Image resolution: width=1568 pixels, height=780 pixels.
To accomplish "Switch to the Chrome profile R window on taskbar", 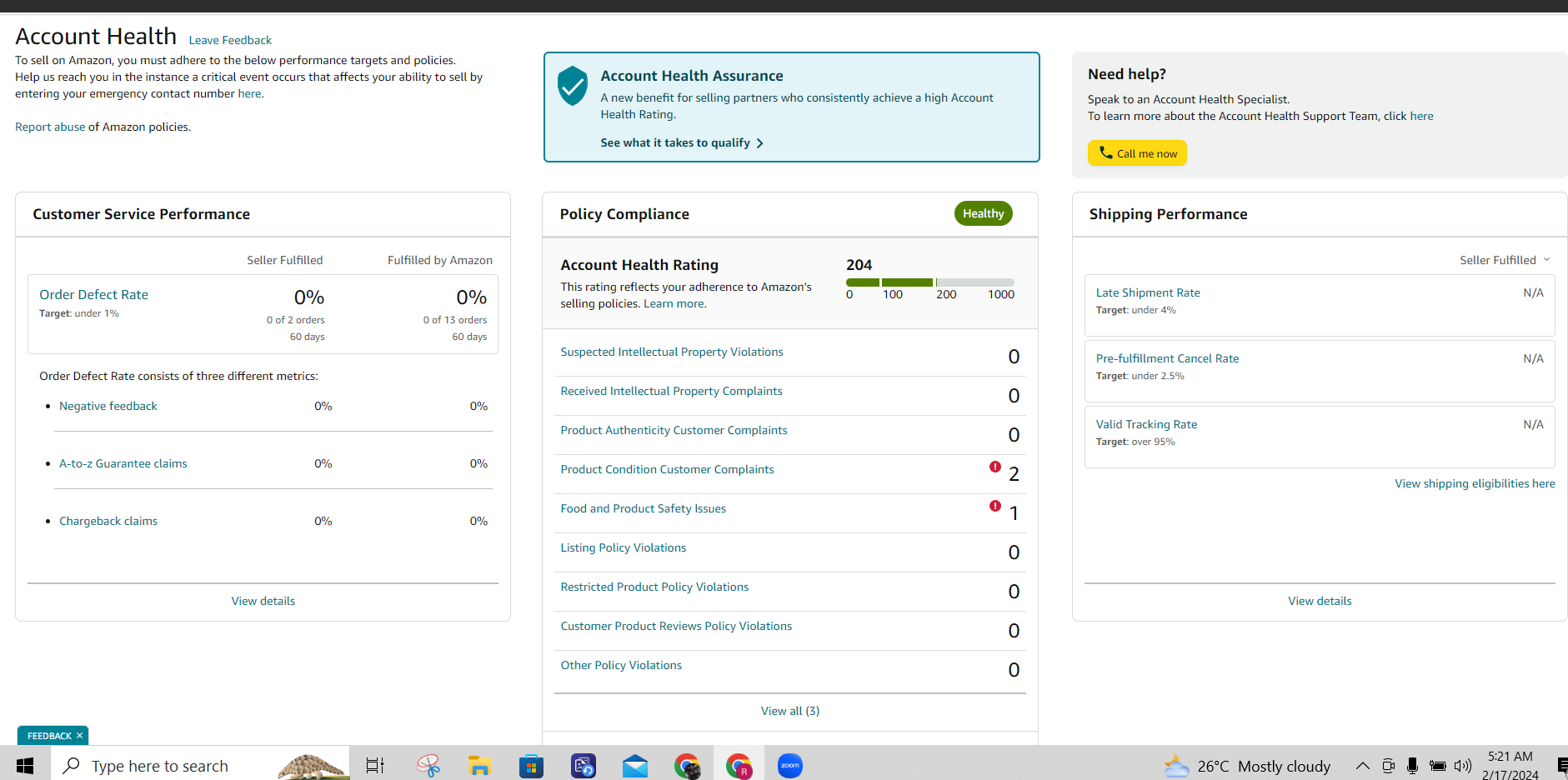I will click(x=739, y=765).
